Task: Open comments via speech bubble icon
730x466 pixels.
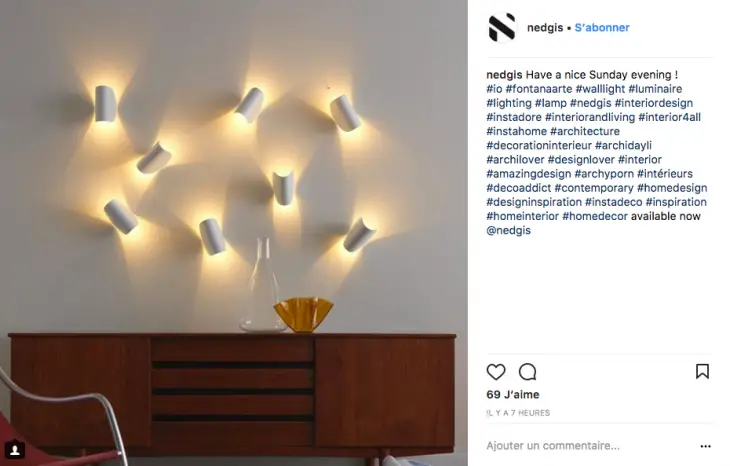Action: pyautogui.click(x=527, y=372)
